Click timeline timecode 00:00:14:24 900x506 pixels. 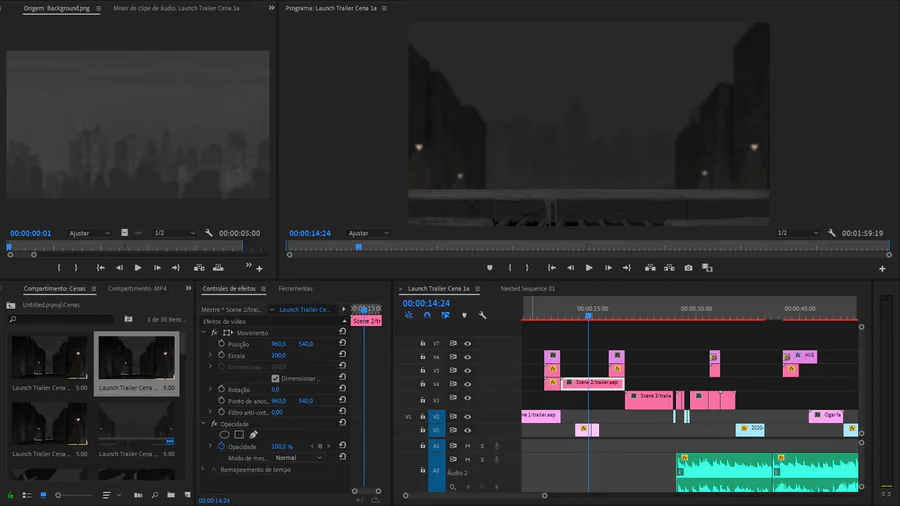tap(426, 303)
